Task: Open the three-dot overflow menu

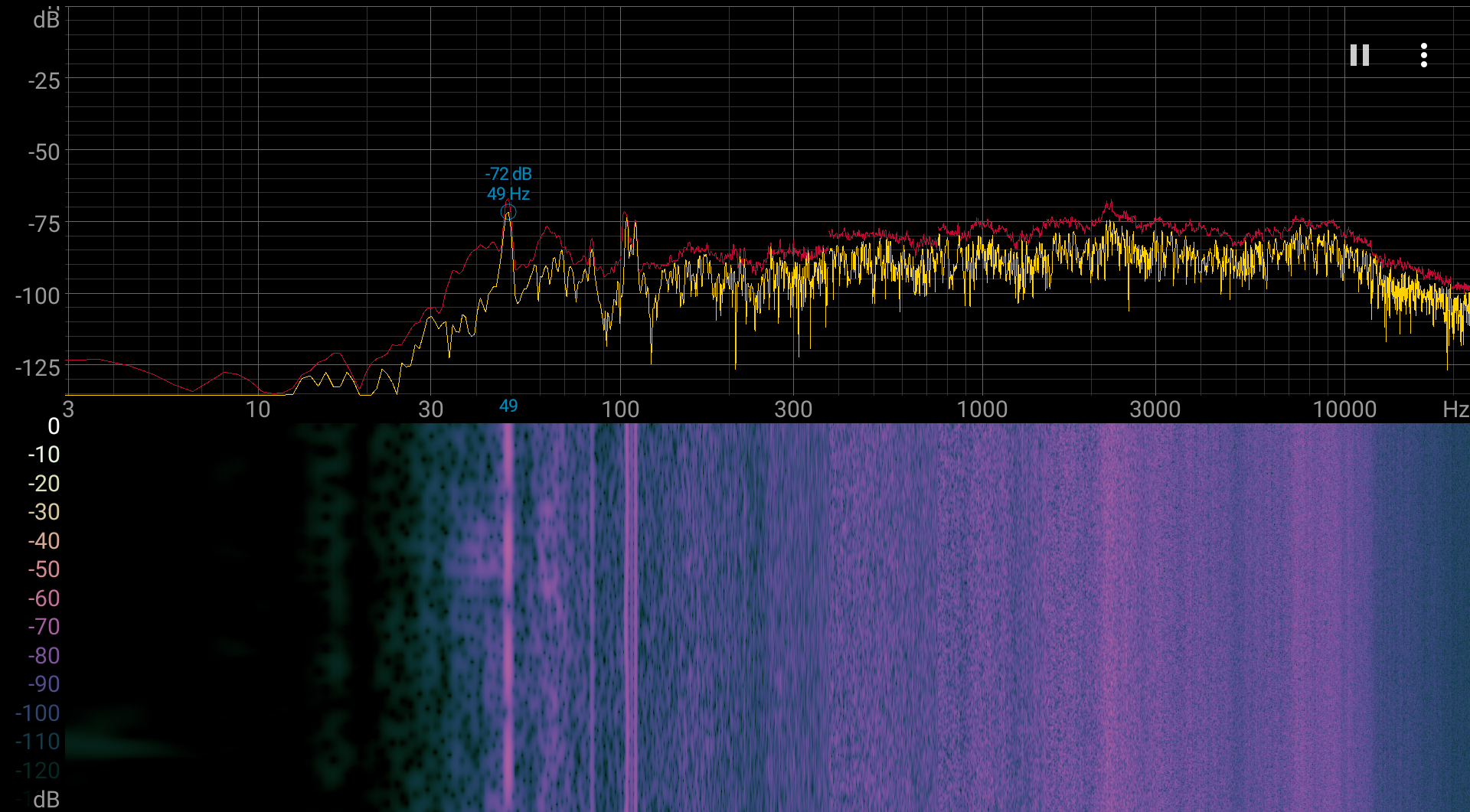Action: [x=1423, y=55]
